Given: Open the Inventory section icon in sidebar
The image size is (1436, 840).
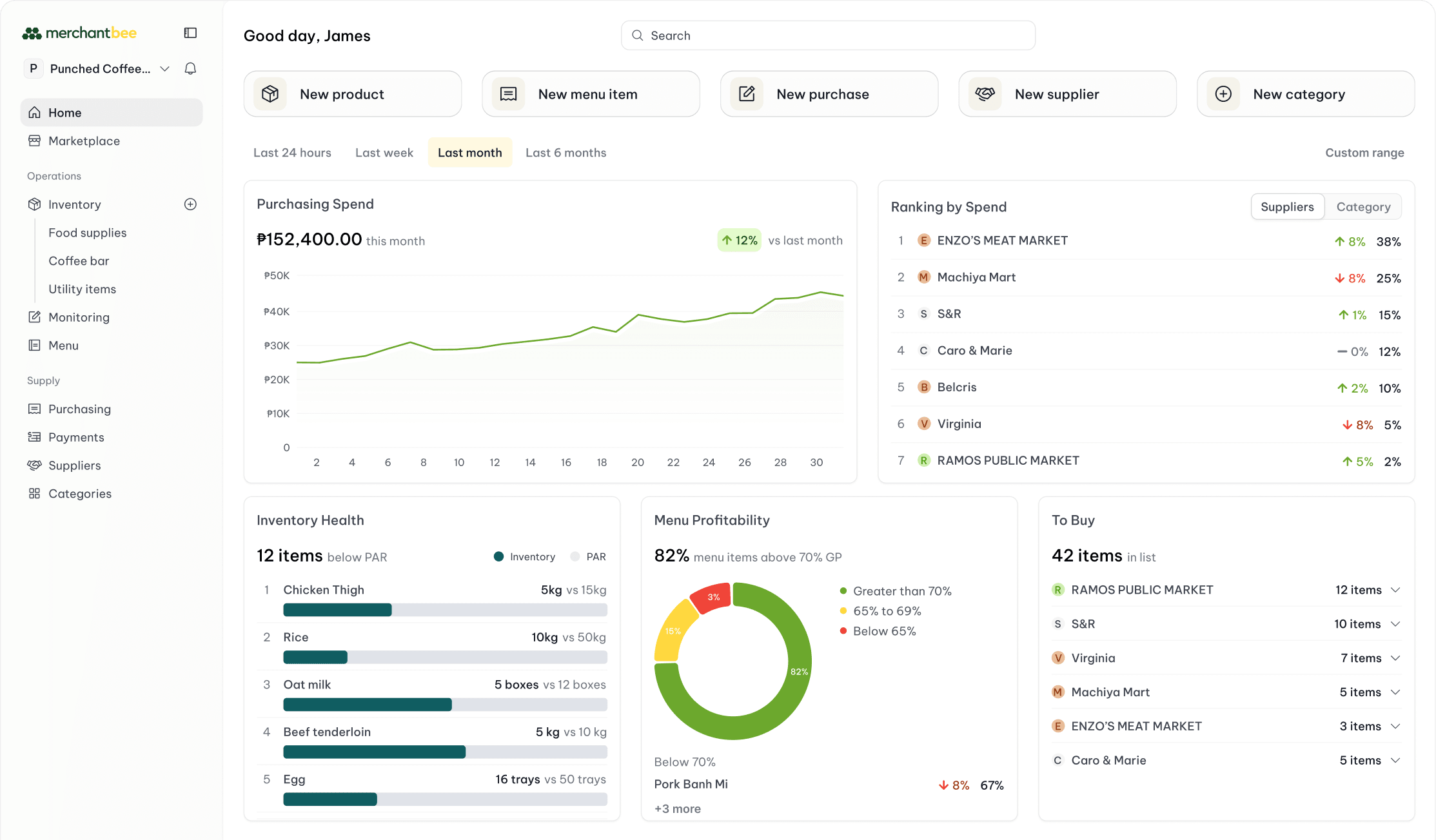Looking at the screenshot, I should click(34, 204).
